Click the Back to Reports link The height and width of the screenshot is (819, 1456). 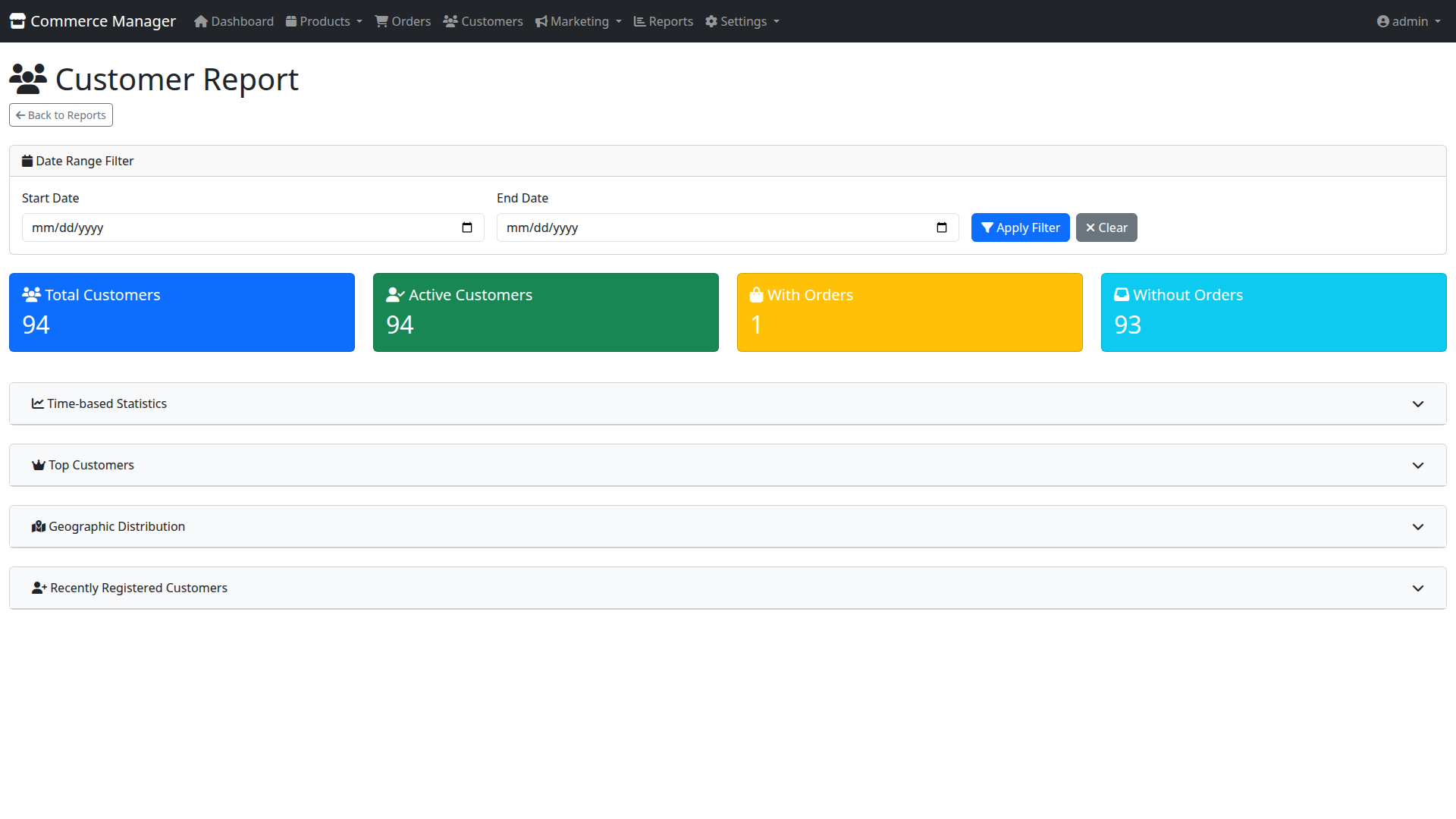pos(61,115)
